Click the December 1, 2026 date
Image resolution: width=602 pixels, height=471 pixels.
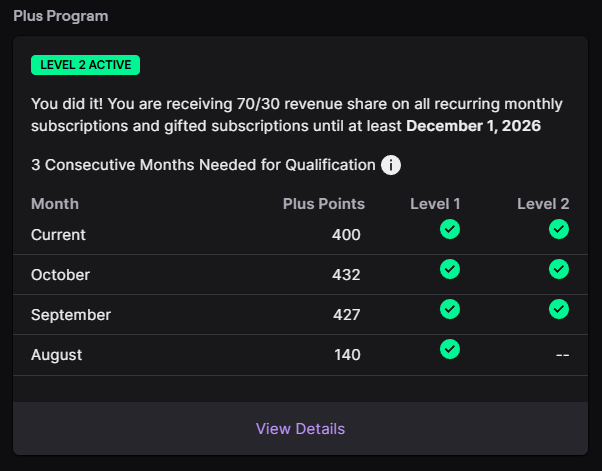point(473,126)
